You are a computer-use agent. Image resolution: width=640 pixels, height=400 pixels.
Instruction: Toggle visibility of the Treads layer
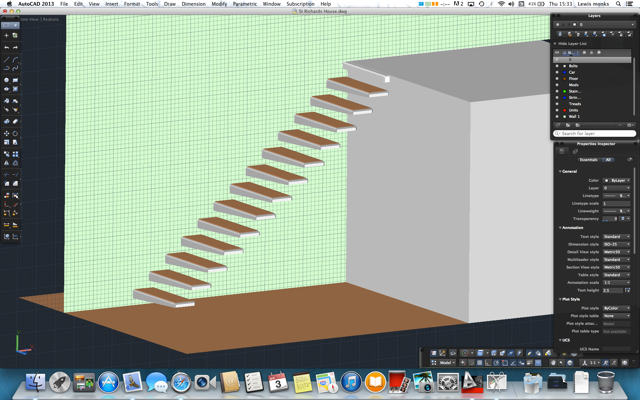pyautogui.click(x=558, y=103)
